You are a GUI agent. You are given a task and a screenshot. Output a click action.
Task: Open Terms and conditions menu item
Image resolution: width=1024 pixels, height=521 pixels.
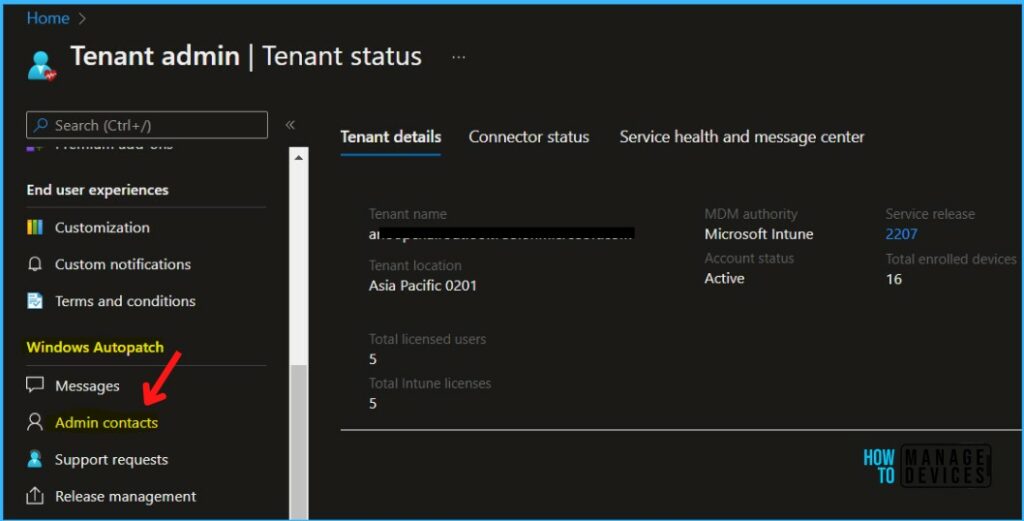tap(125, 301)
